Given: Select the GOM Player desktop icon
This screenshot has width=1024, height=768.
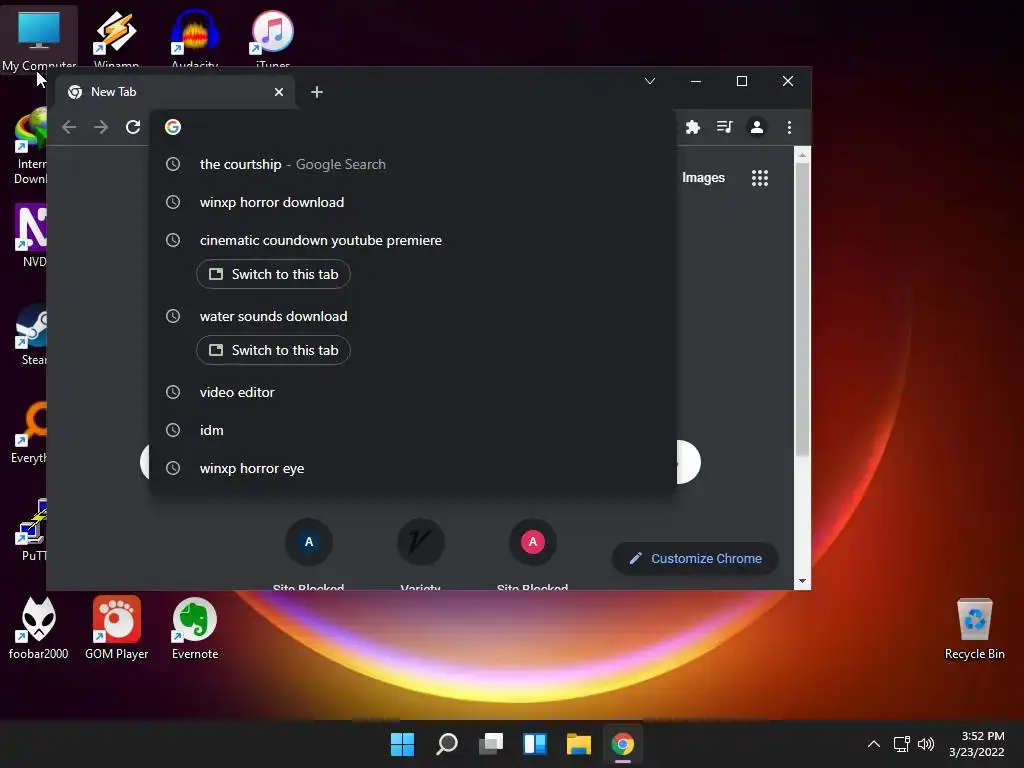Looking at the screenshot, I should [x=117, y=628].
